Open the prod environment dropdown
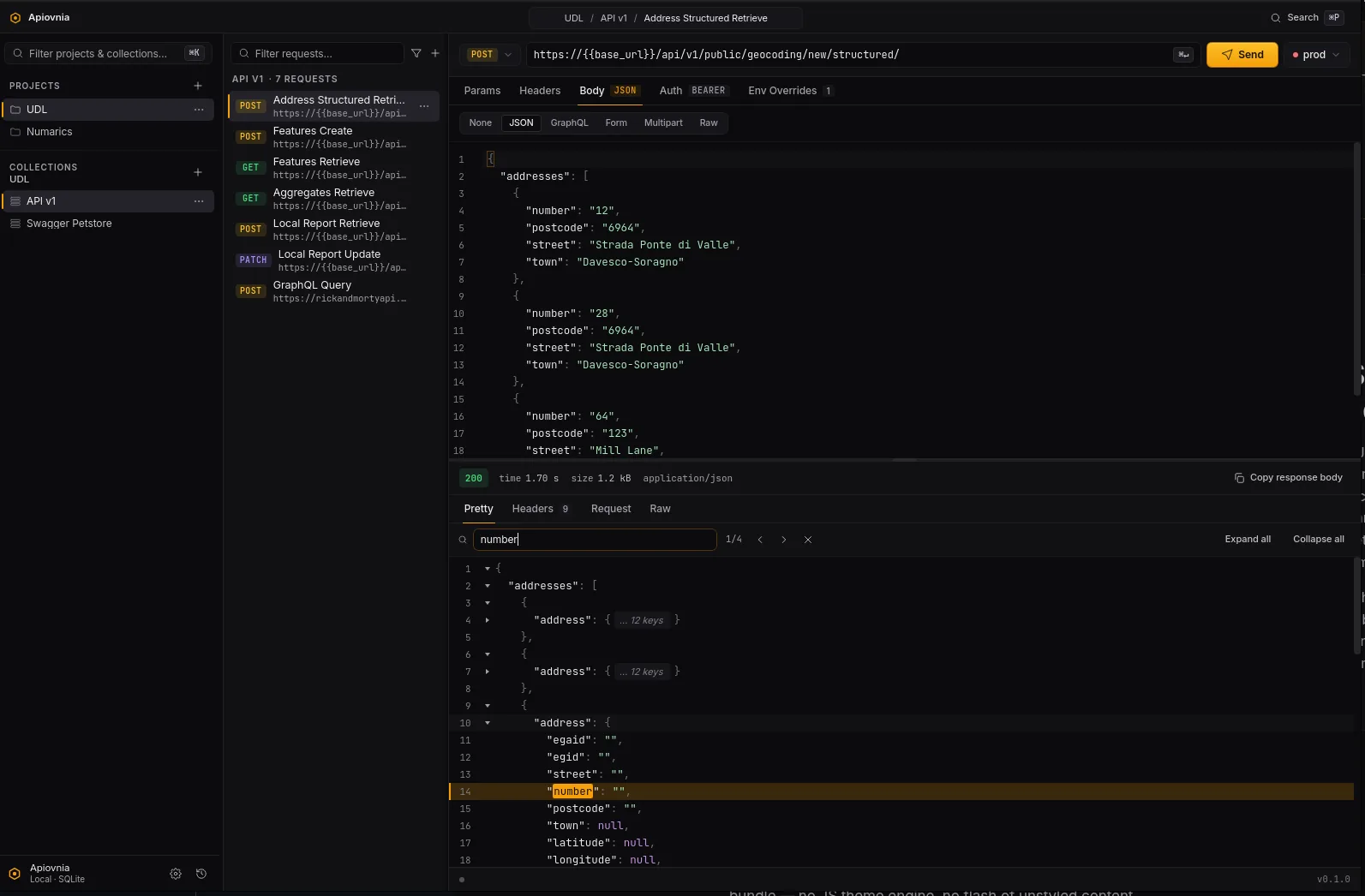 (x=1316, y=54)
